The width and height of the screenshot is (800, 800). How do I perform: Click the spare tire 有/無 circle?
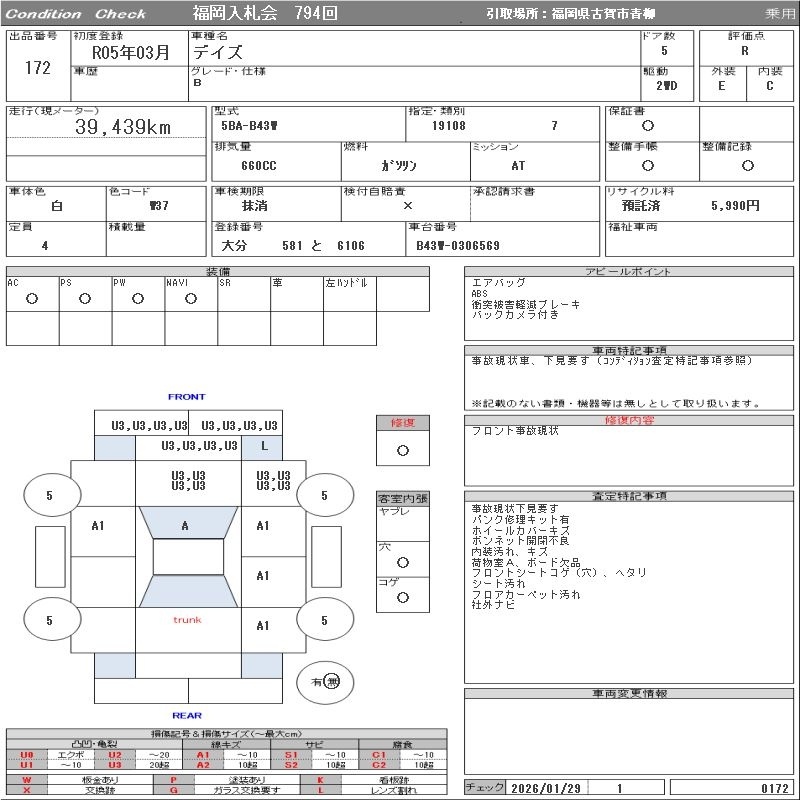point(325,682)
